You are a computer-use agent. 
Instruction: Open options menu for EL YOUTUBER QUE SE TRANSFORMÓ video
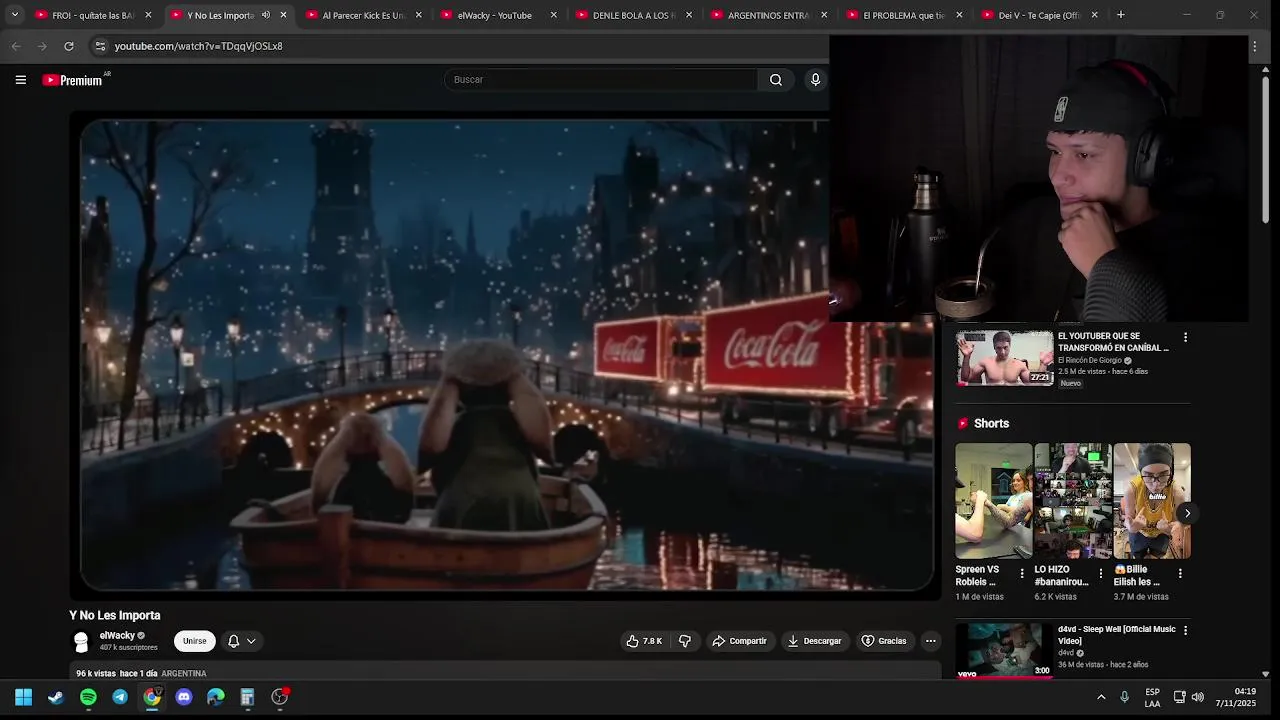click(x=1185, y=338)
